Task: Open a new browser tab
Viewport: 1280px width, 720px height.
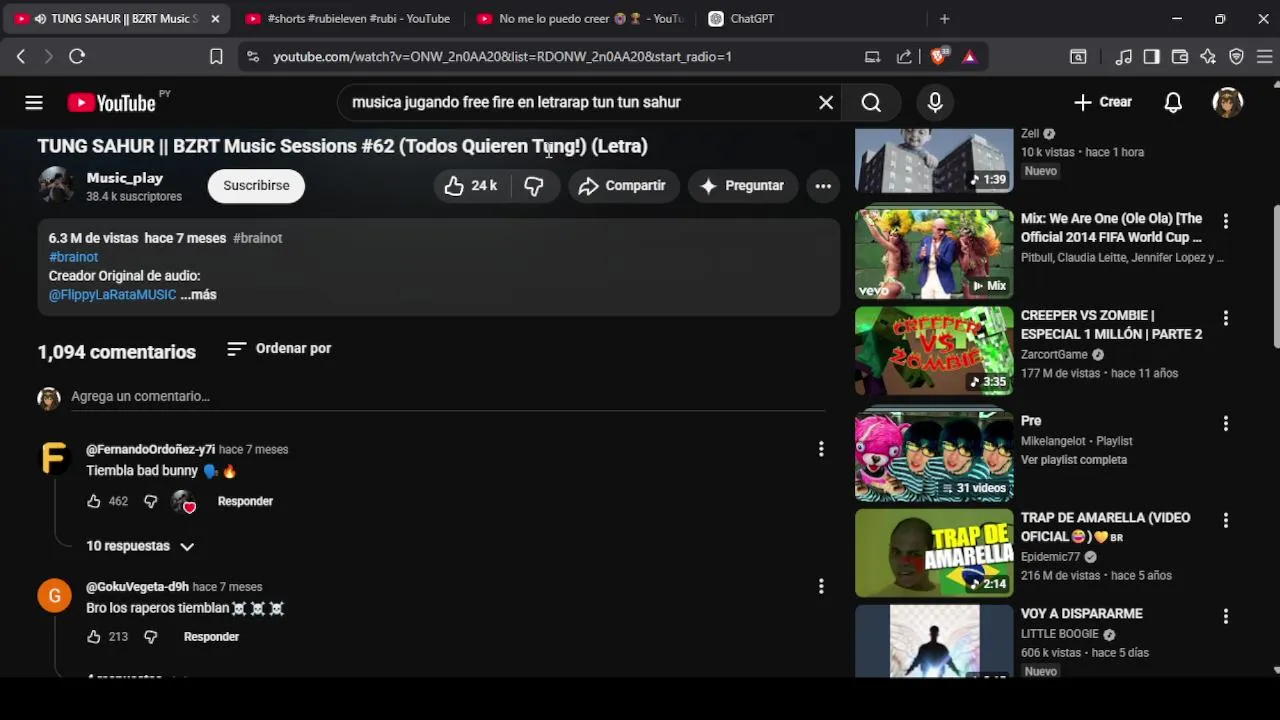Action: [944, 19]
